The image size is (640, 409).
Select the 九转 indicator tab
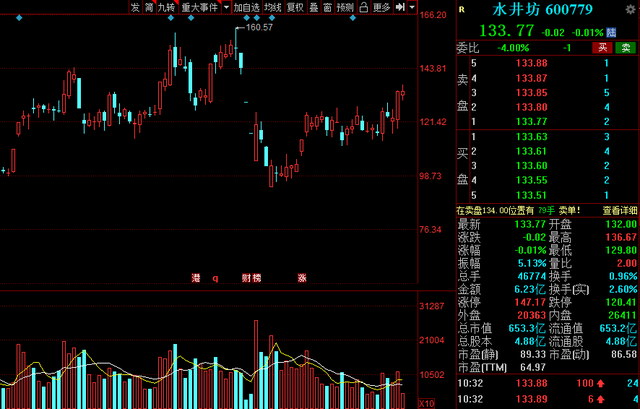[167, 7]
